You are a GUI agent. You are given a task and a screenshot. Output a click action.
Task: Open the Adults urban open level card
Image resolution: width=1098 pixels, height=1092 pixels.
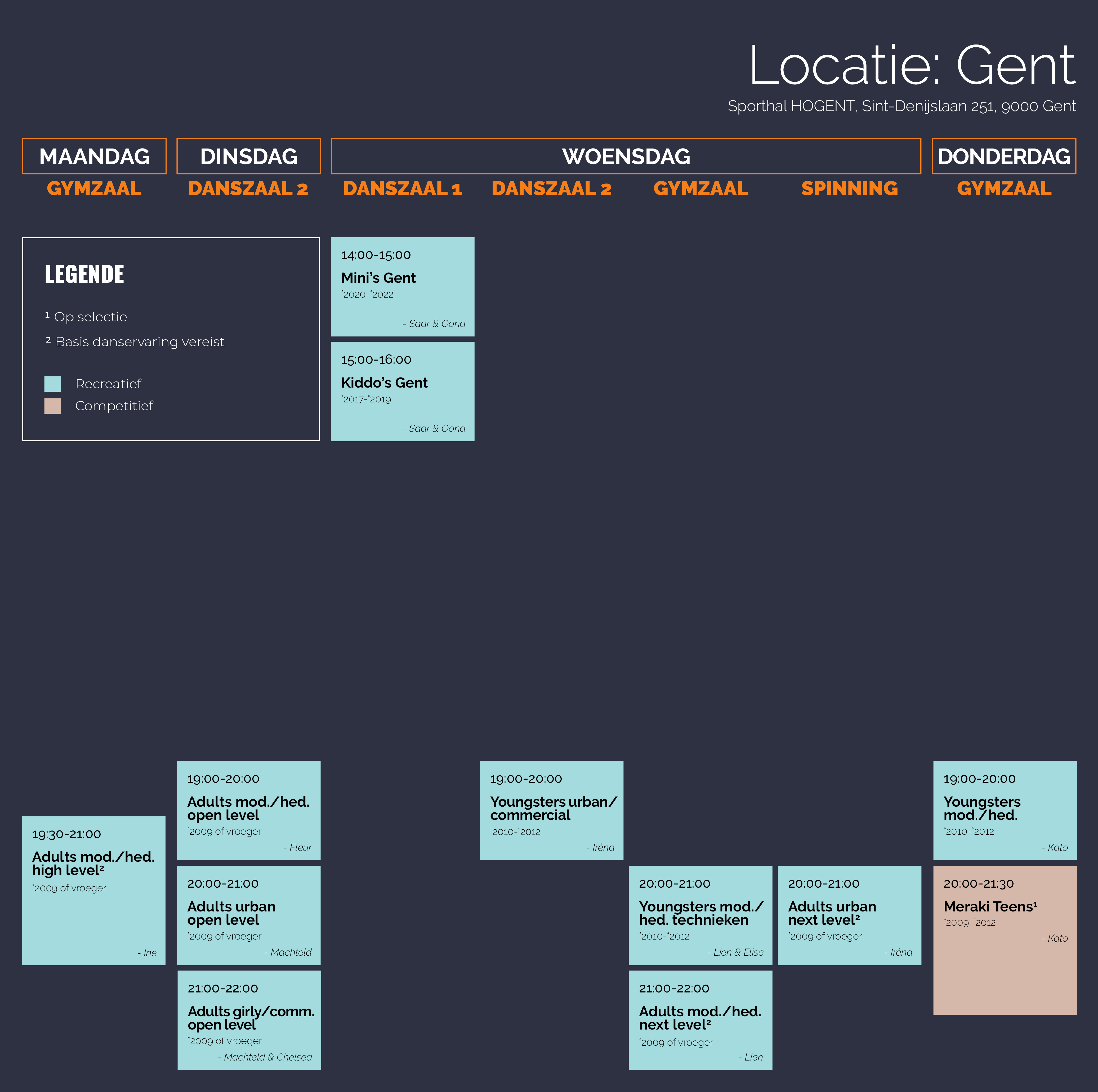(248, 915)
